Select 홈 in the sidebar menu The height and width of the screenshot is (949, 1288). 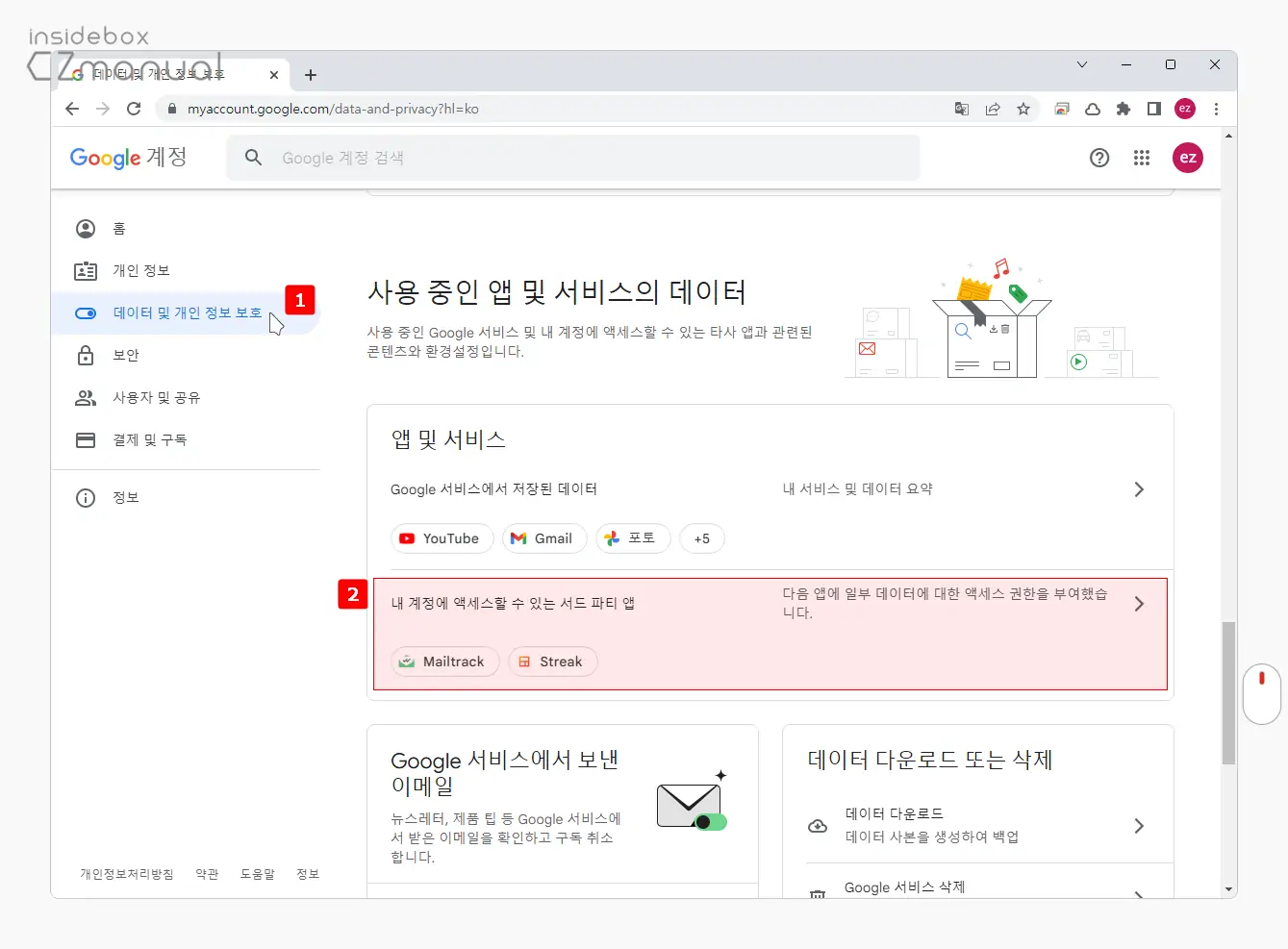186,228
